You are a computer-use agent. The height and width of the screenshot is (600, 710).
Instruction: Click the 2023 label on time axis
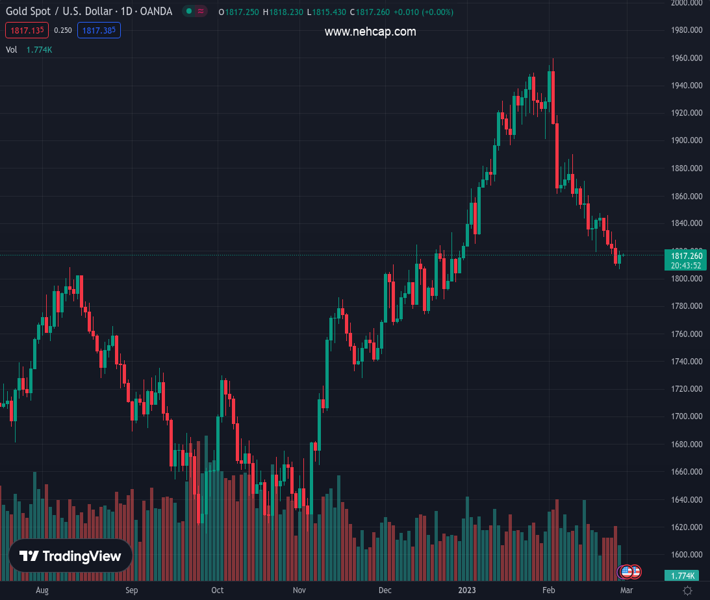tap(467, 591)
